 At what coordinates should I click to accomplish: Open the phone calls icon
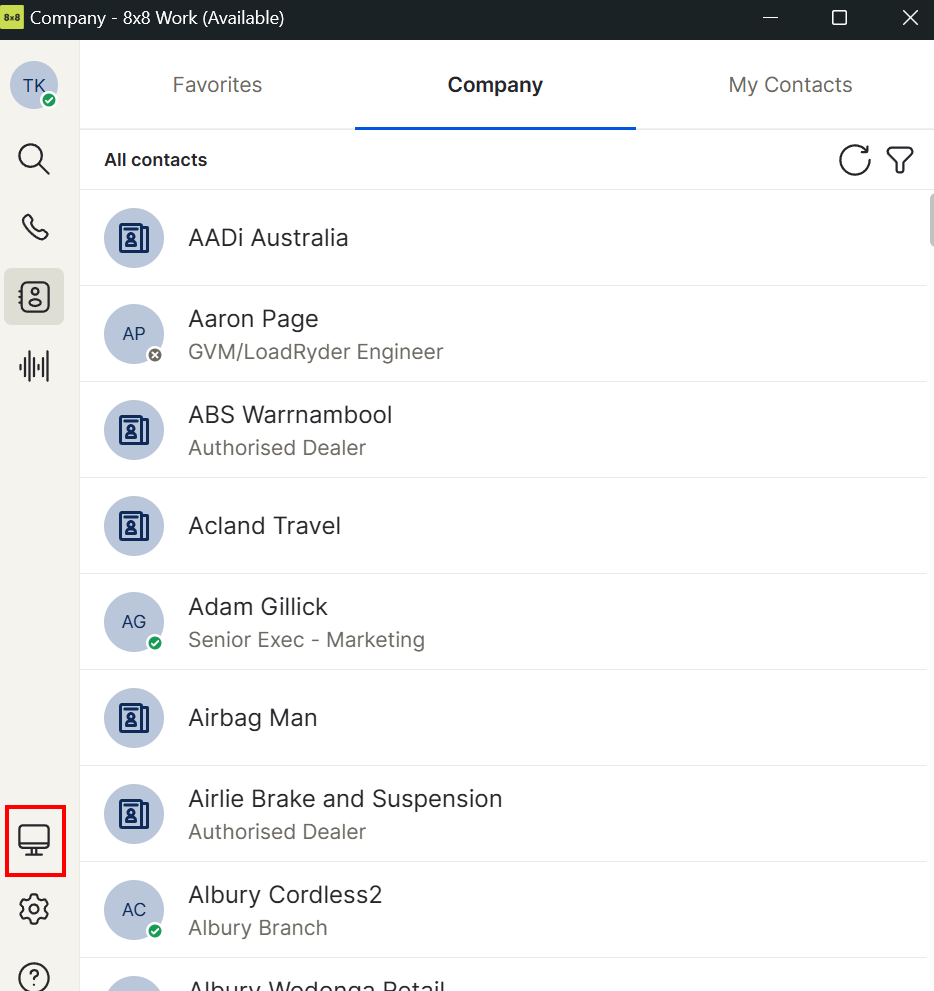(x=34, y=227)
